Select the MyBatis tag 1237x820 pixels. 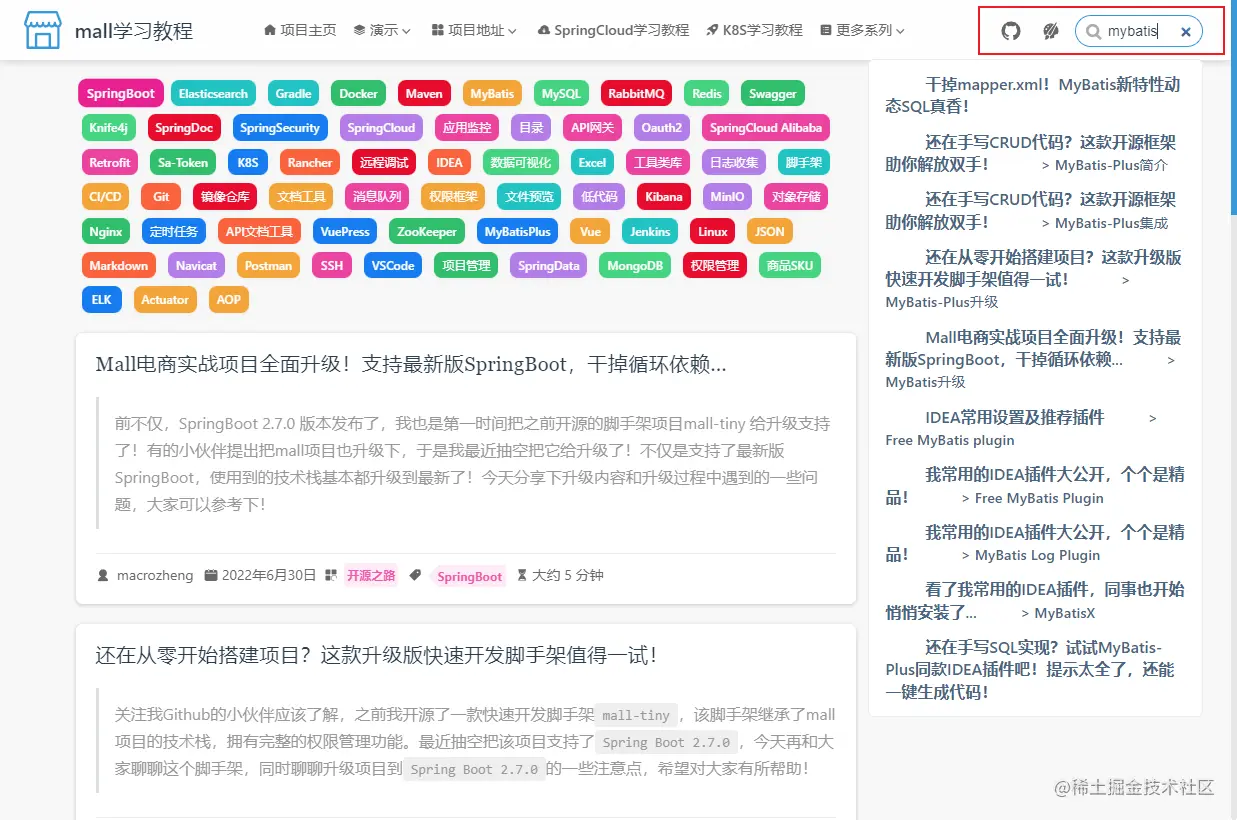(x=492, y=93)
